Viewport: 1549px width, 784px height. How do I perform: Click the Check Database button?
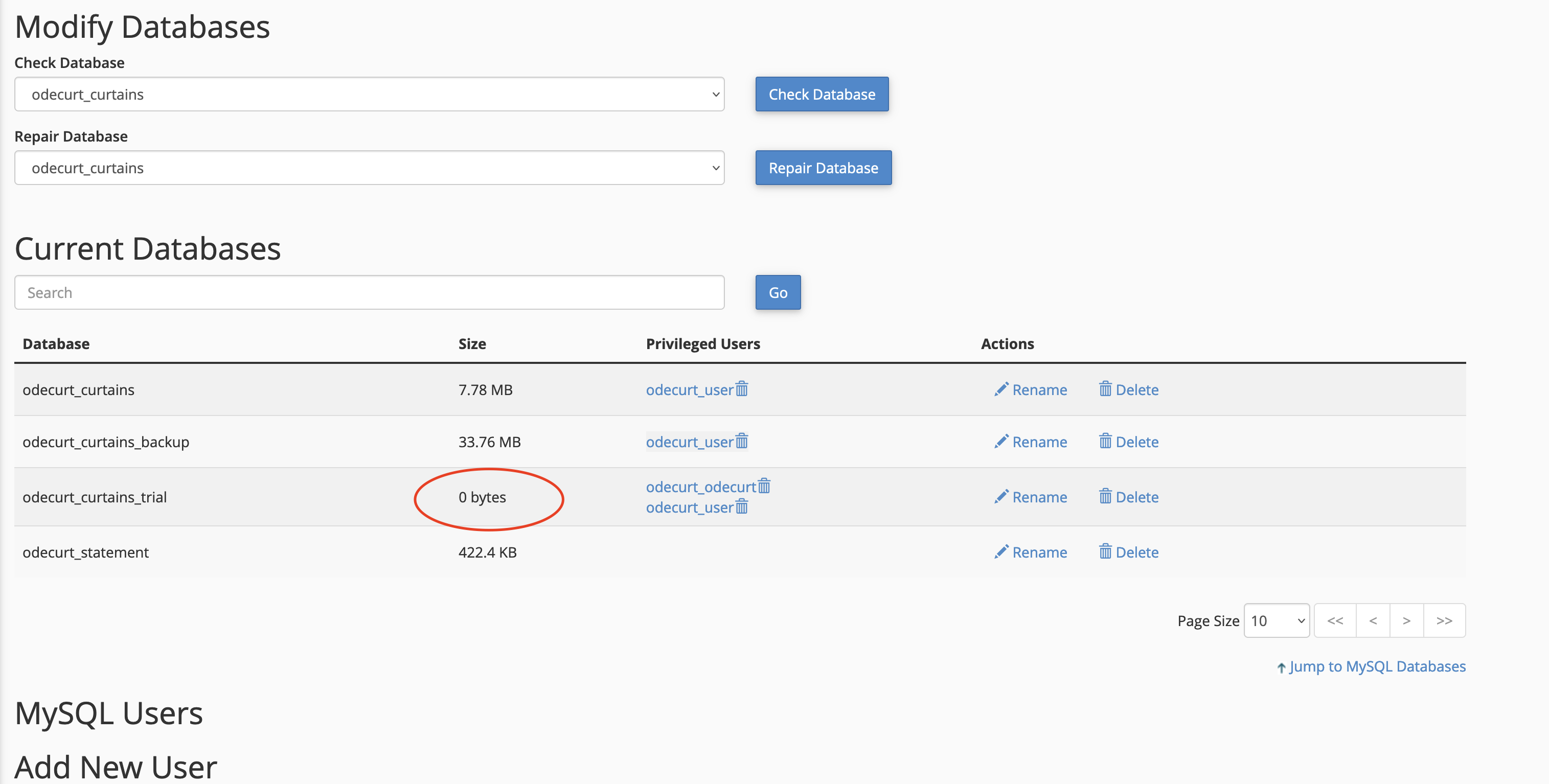coord(822,95)
